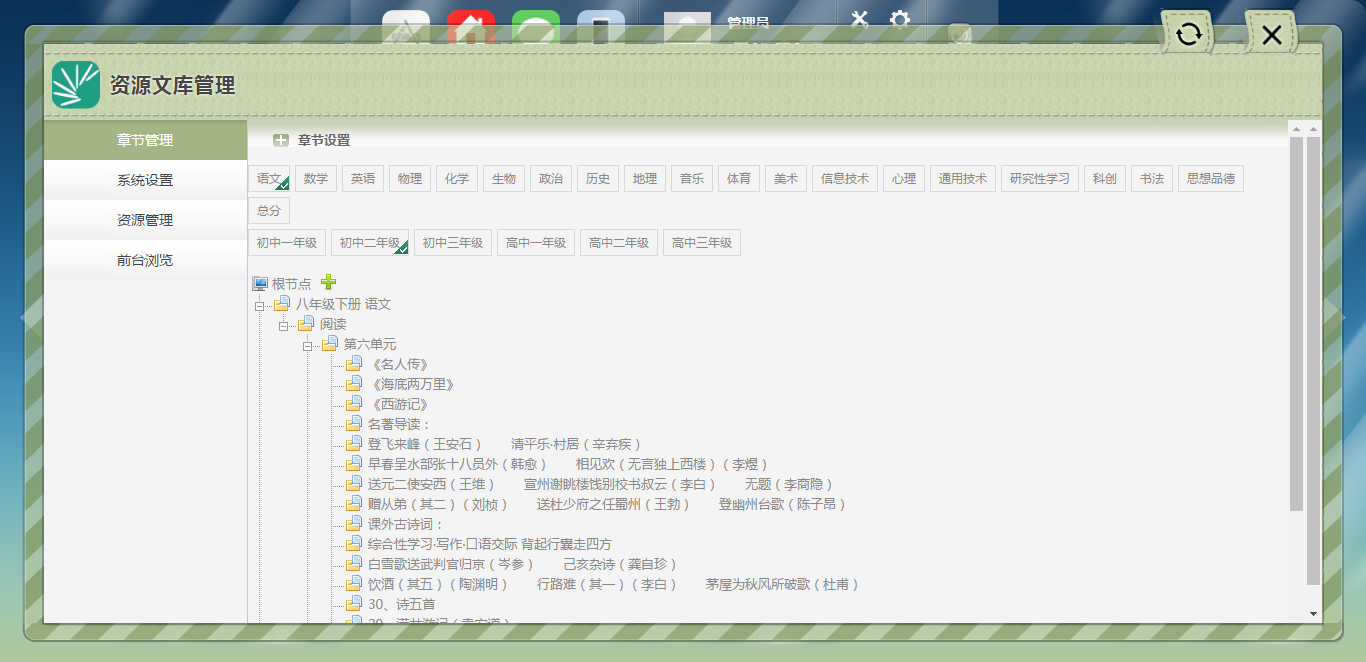Select the 语文 subject toggle
The image size is (1366, 662).
(x=269, y=179)
